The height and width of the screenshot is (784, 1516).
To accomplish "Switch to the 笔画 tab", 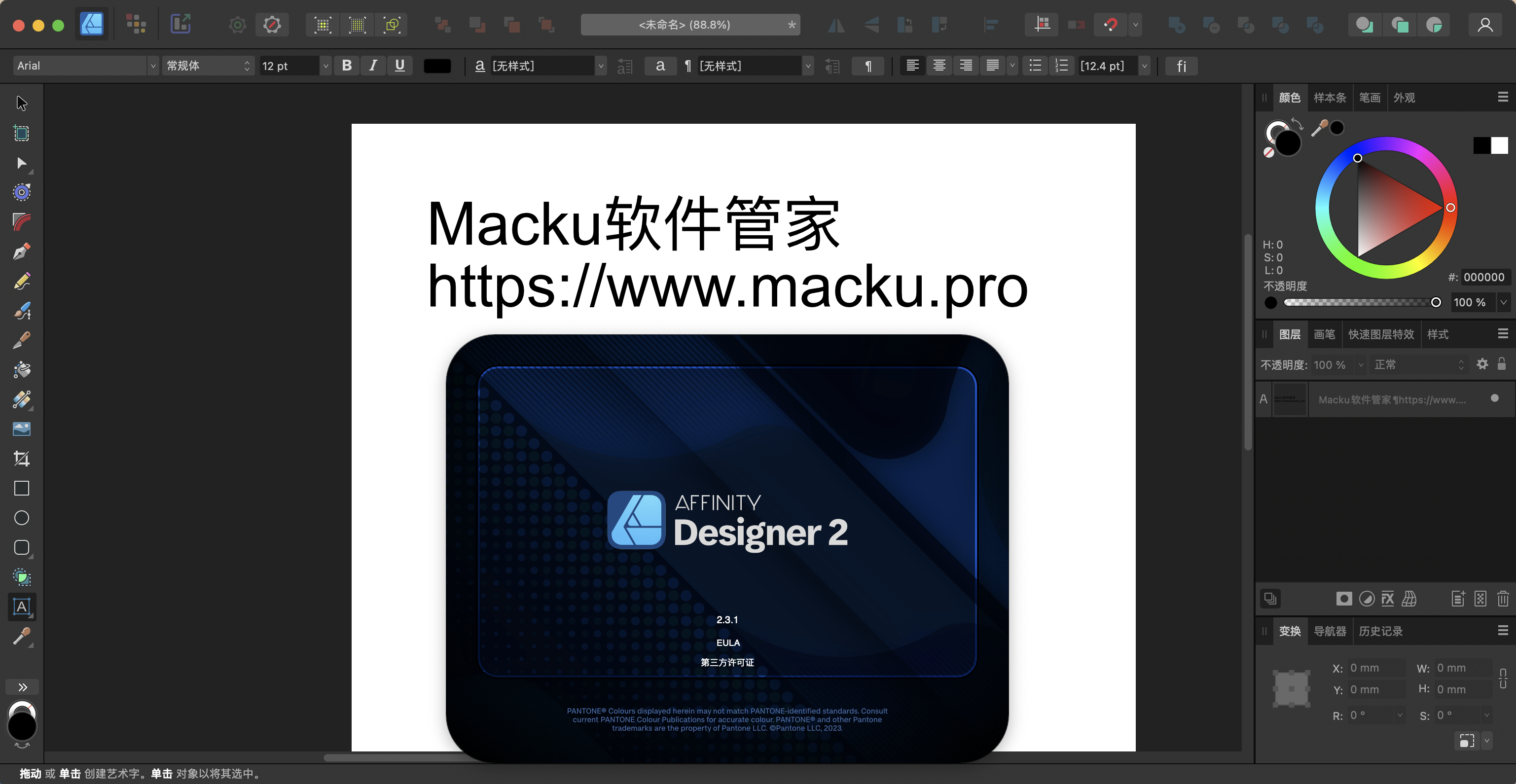I will coord(1370,98).
